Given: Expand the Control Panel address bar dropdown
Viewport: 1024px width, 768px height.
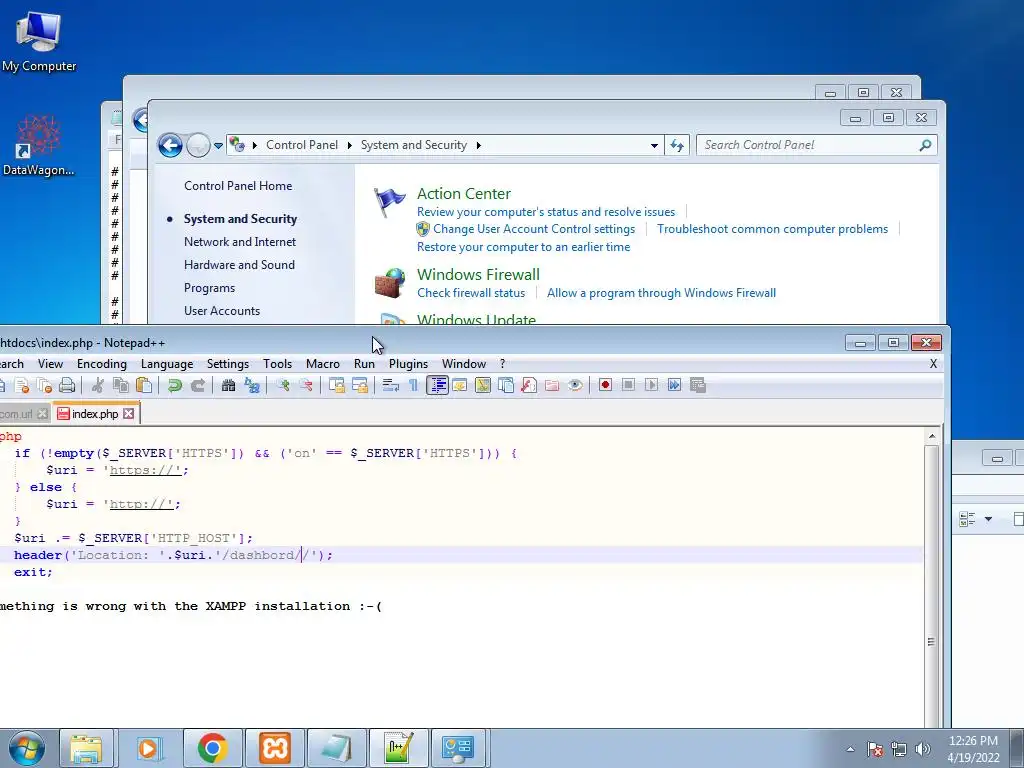Looking at the screenshot, I should [x=654, y=146].
